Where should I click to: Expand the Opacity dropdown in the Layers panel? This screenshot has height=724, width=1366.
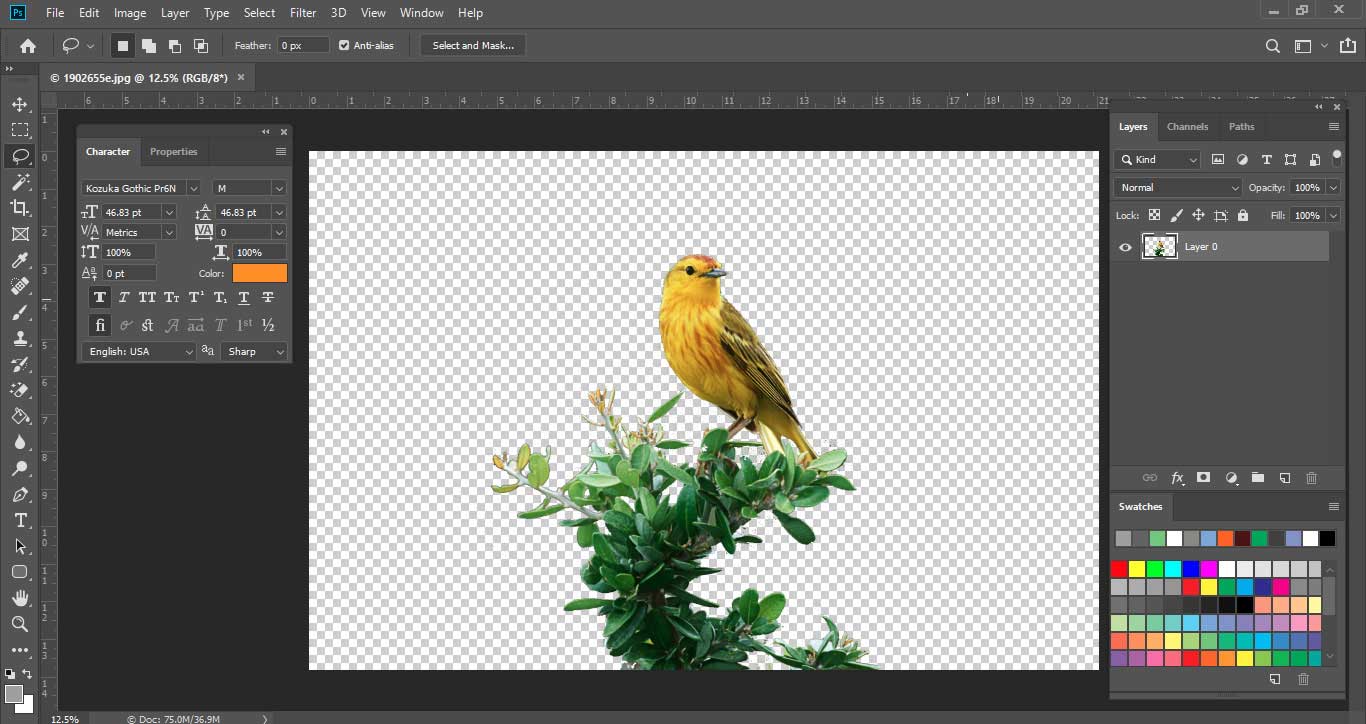click(x=1334, y=187)
